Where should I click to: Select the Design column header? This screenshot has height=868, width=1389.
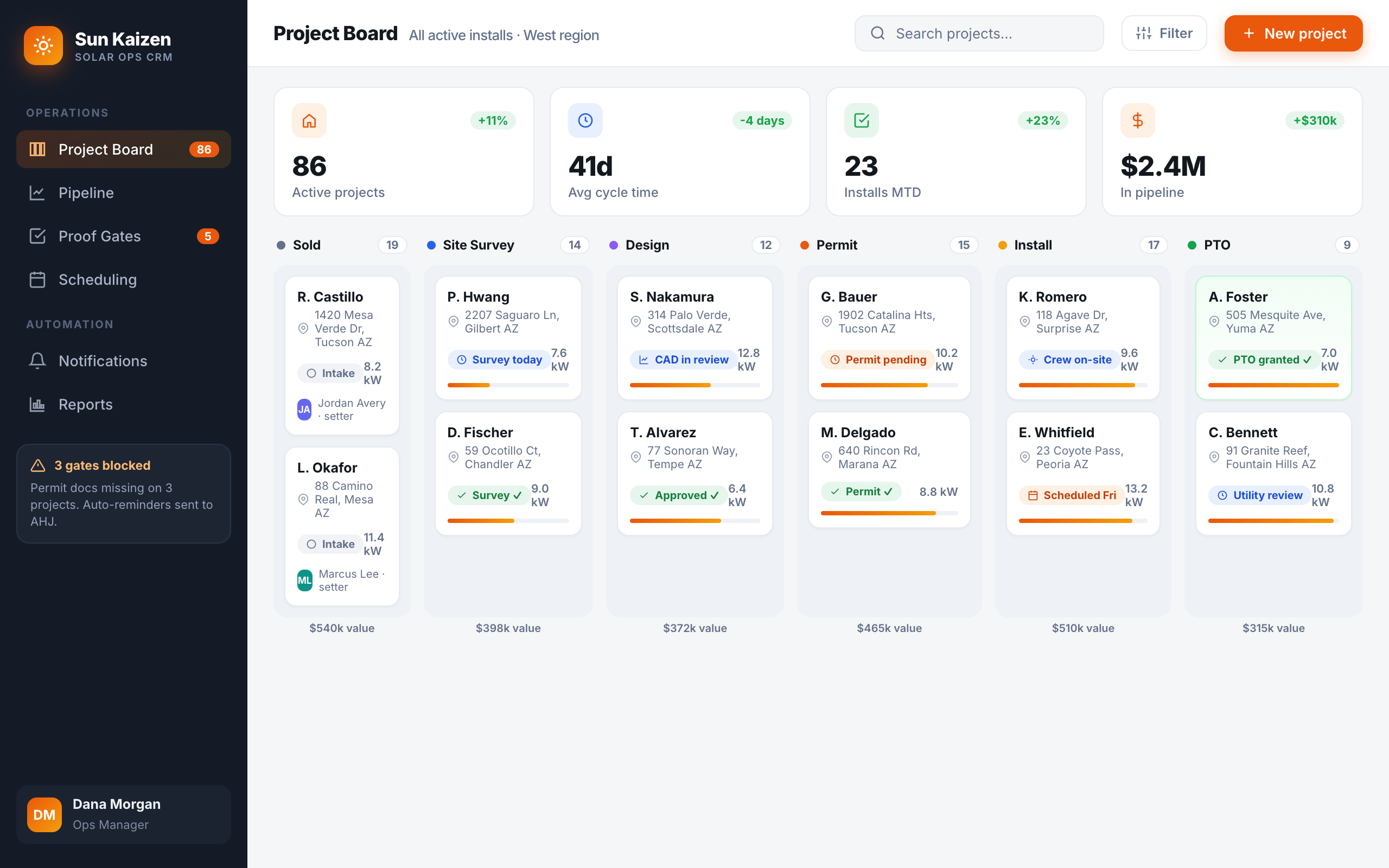[694, 245]
